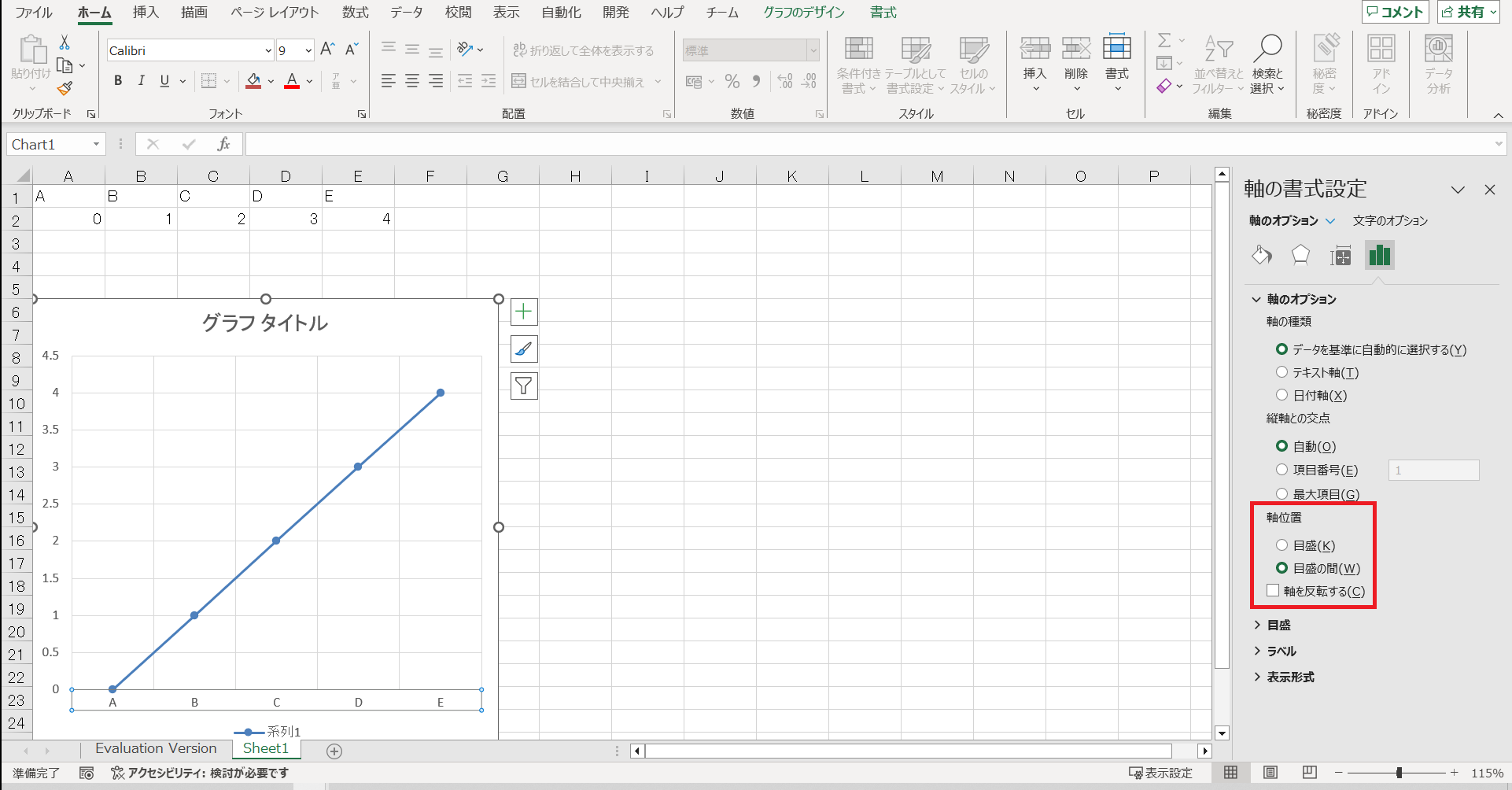The image size is (1512, 790).
Task: Collapse the ribbon with the chevron
Action: tap(1498, 116)
